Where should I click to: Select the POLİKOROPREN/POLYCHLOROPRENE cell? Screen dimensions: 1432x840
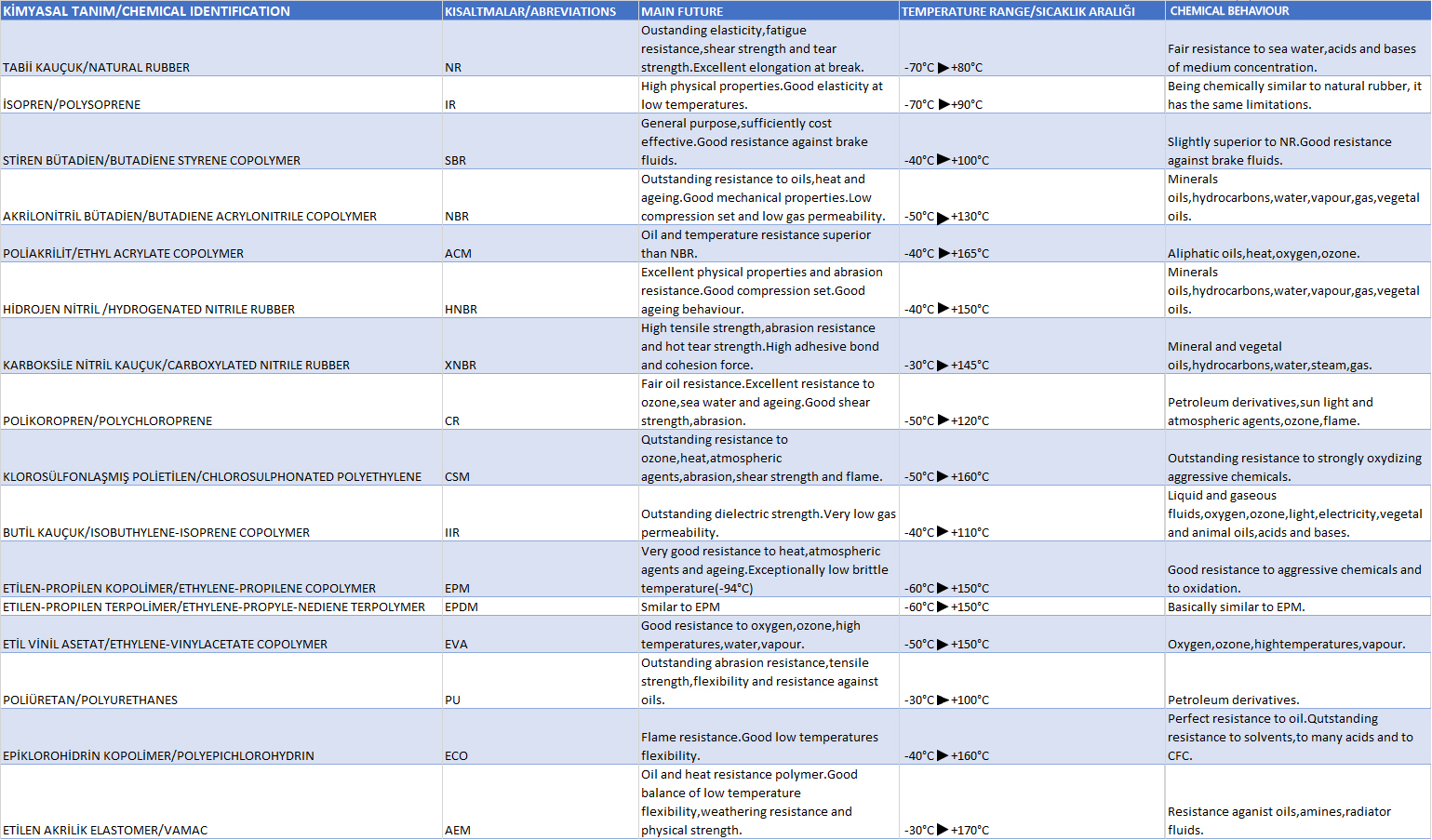click(221, 402)
